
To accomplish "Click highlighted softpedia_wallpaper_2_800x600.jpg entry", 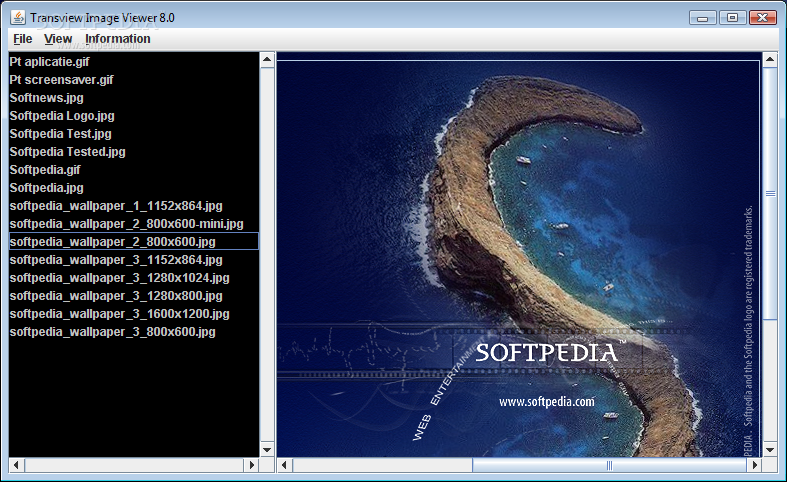I will point(134,242).
